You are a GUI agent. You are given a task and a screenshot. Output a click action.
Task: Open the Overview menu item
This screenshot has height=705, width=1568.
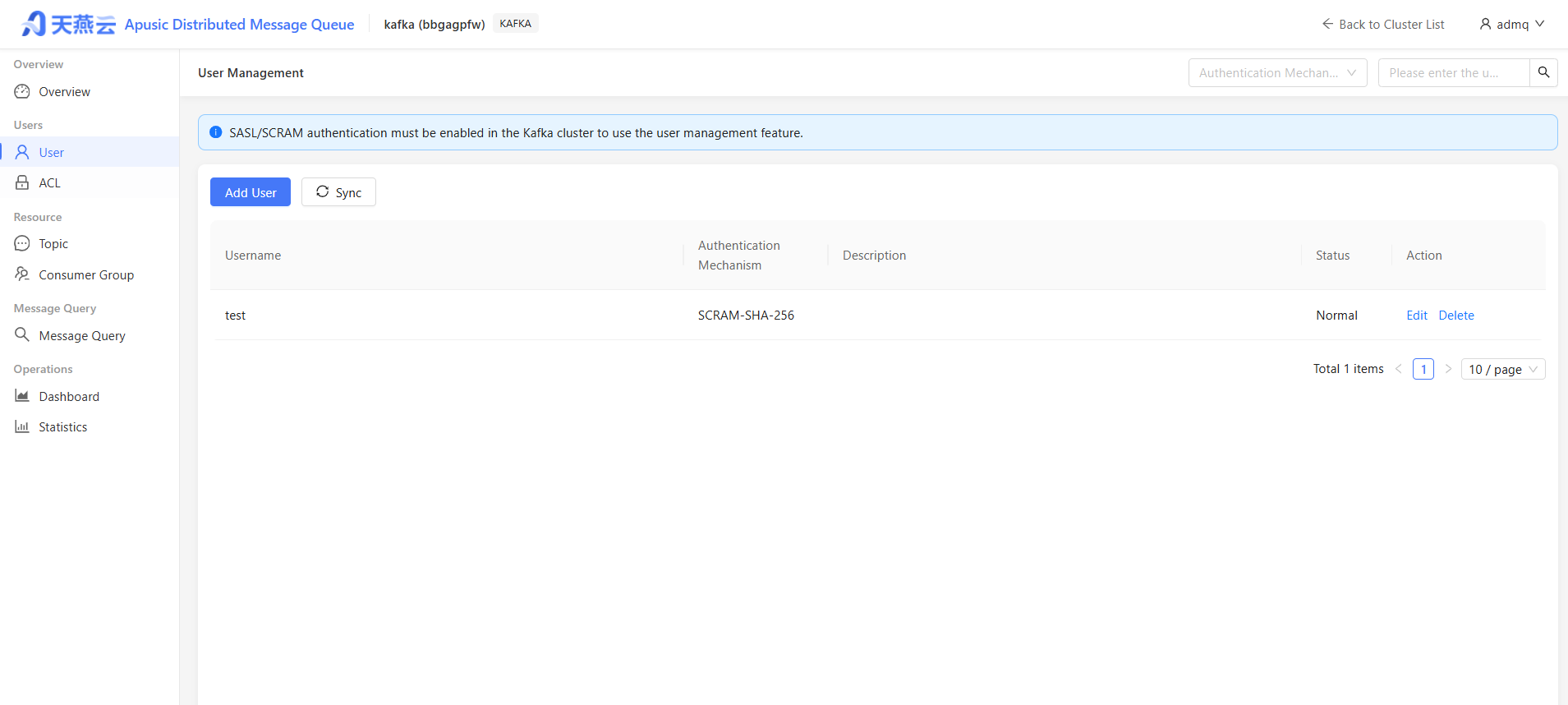(x=90, y=91)
